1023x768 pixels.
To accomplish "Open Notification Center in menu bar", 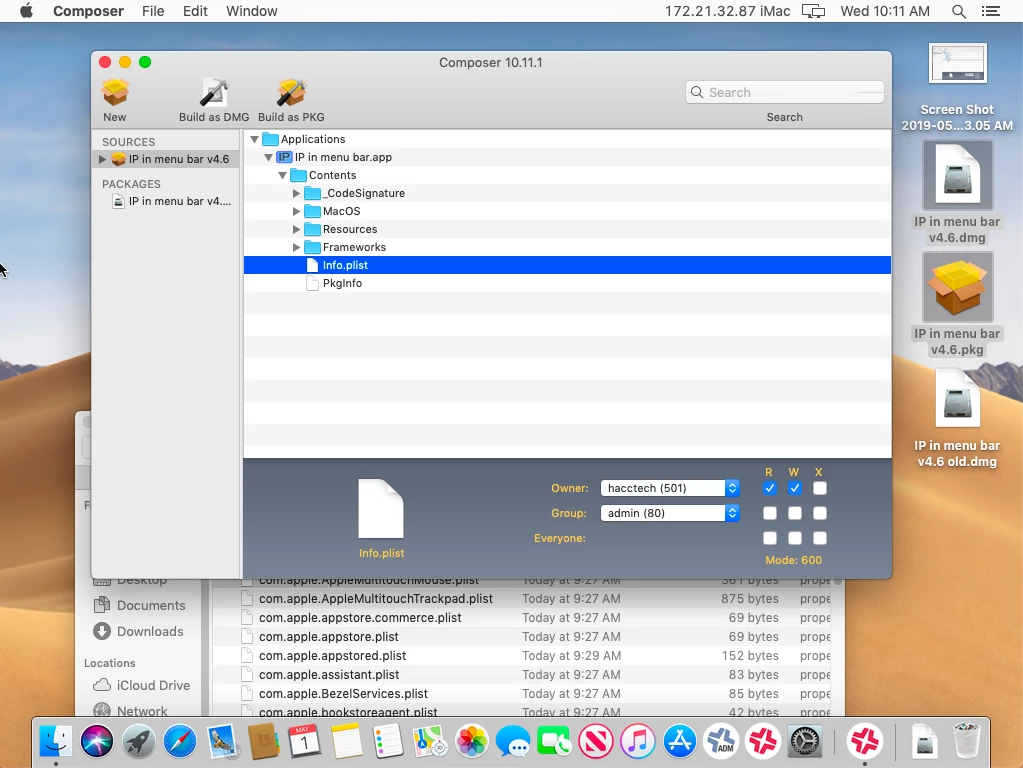I will coord(991,11).
